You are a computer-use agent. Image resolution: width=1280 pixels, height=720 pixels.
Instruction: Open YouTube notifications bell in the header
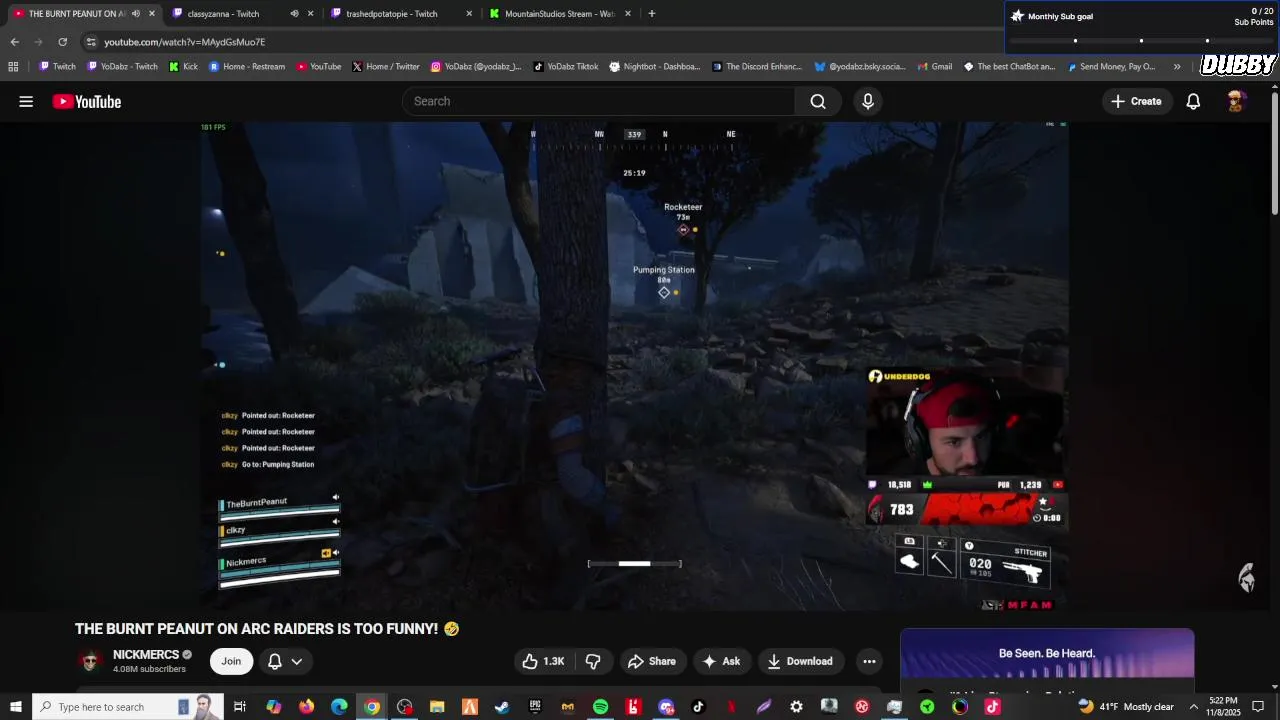1193,101
